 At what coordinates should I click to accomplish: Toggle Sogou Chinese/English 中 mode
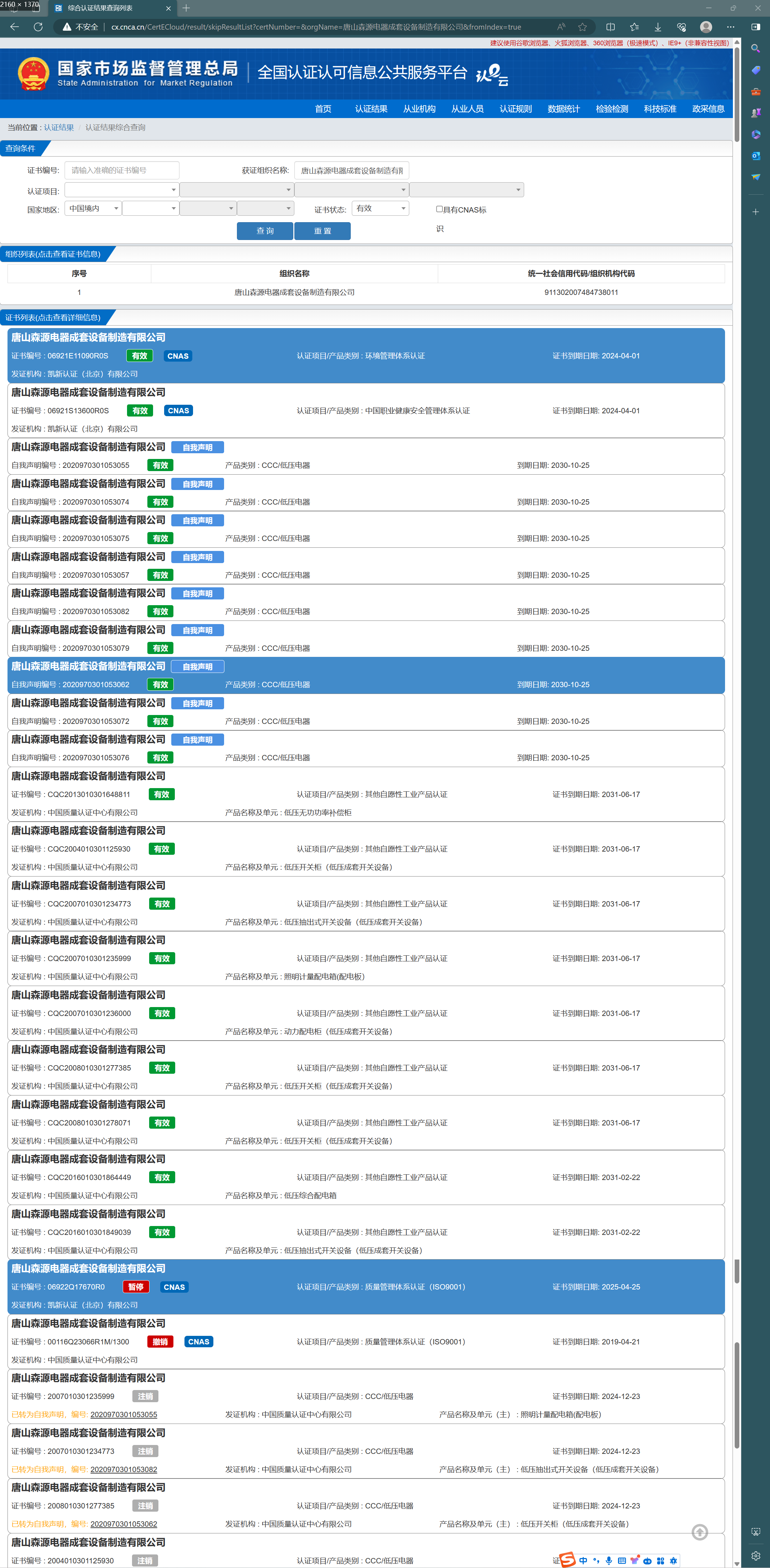click(x=583, y=1561)
